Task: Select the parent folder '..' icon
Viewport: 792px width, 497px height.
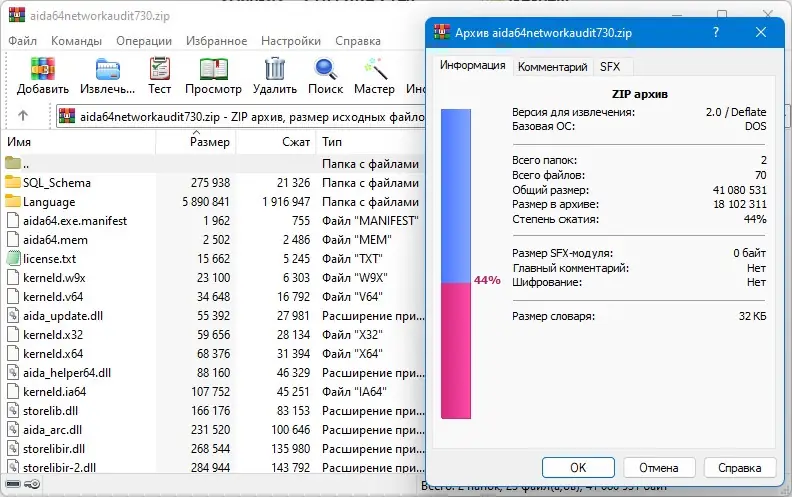Action: (13, 163)
